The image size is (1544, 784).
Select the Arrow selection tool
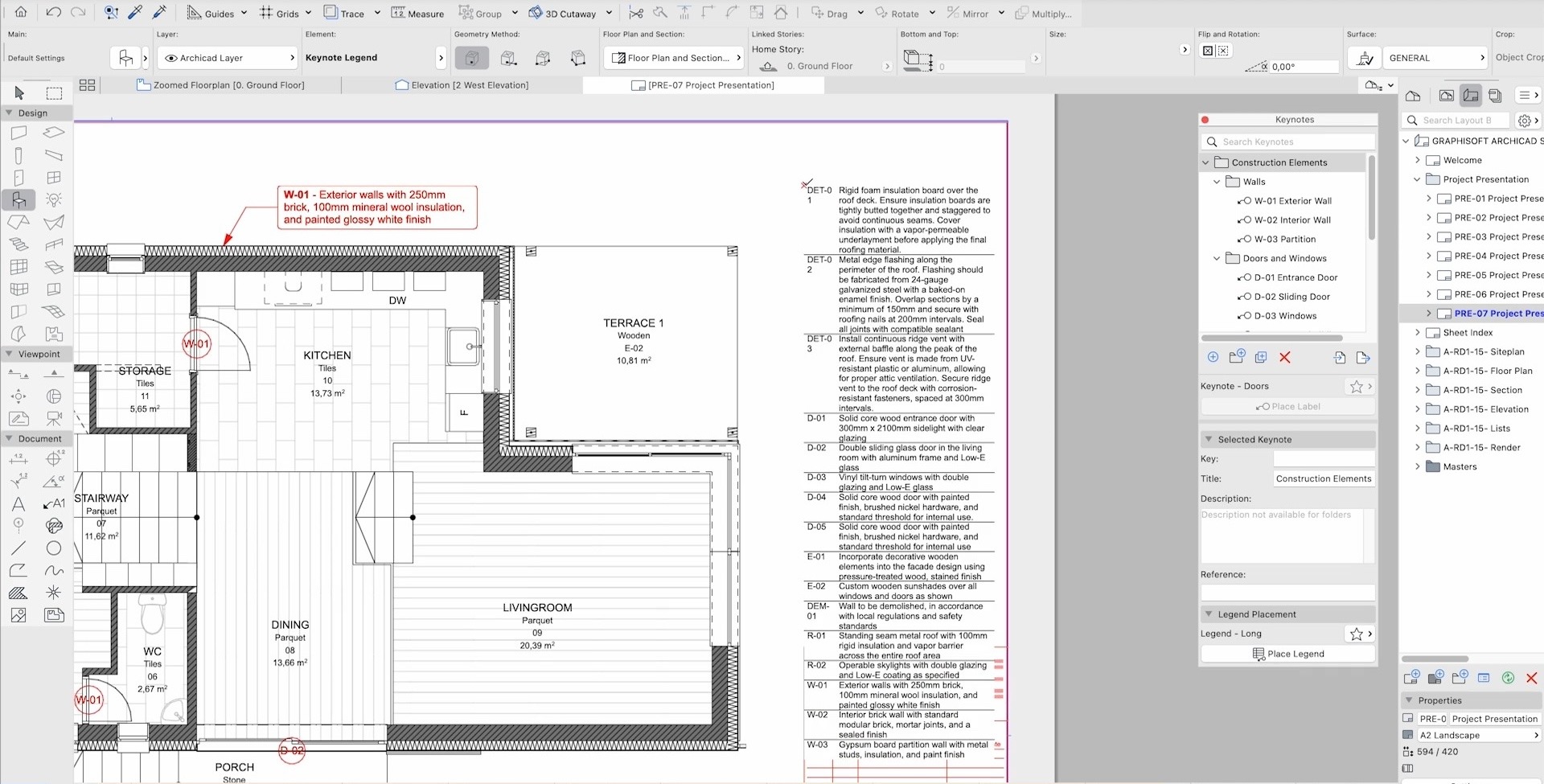click(x=19, y=92)
